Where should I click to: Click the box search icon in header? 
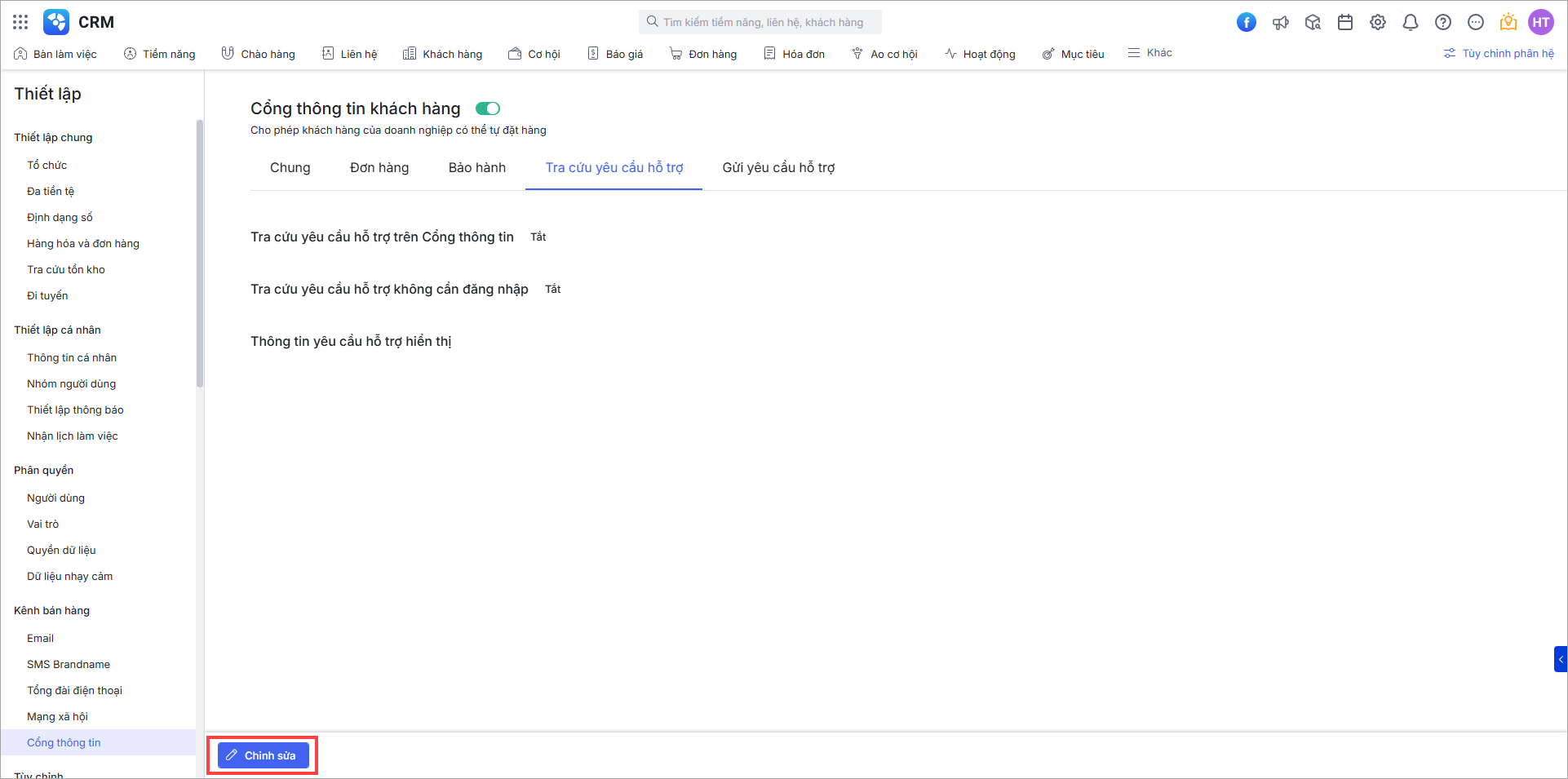click(1313, 22)
